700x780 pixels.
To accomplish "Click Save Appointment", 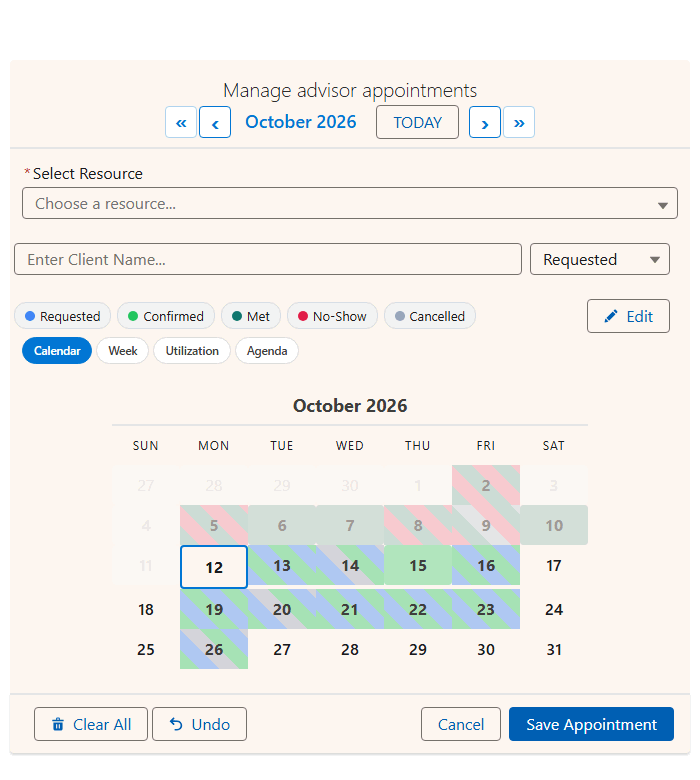I will [x=591, y=724].
